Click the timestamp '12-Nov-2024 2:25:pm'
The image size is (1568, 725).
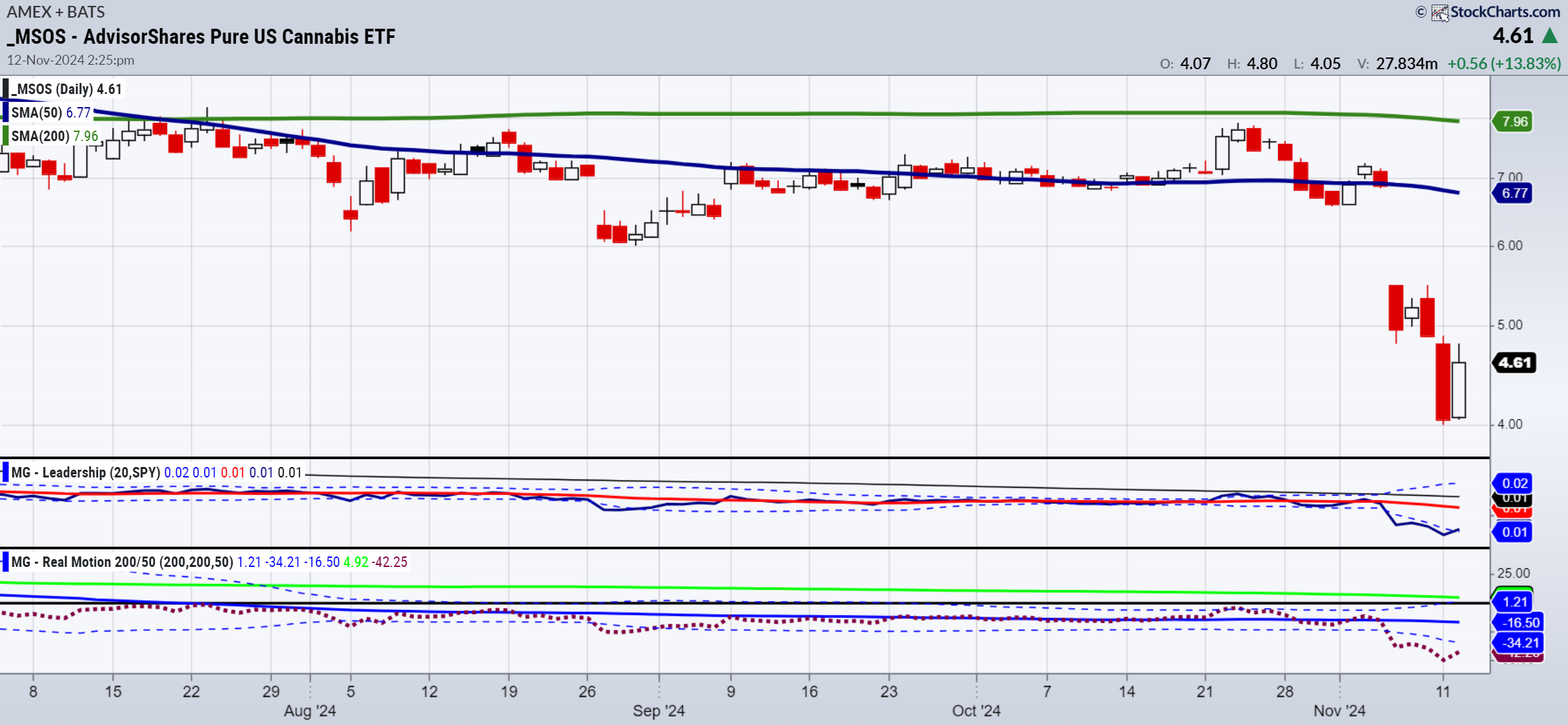[71, 60]
